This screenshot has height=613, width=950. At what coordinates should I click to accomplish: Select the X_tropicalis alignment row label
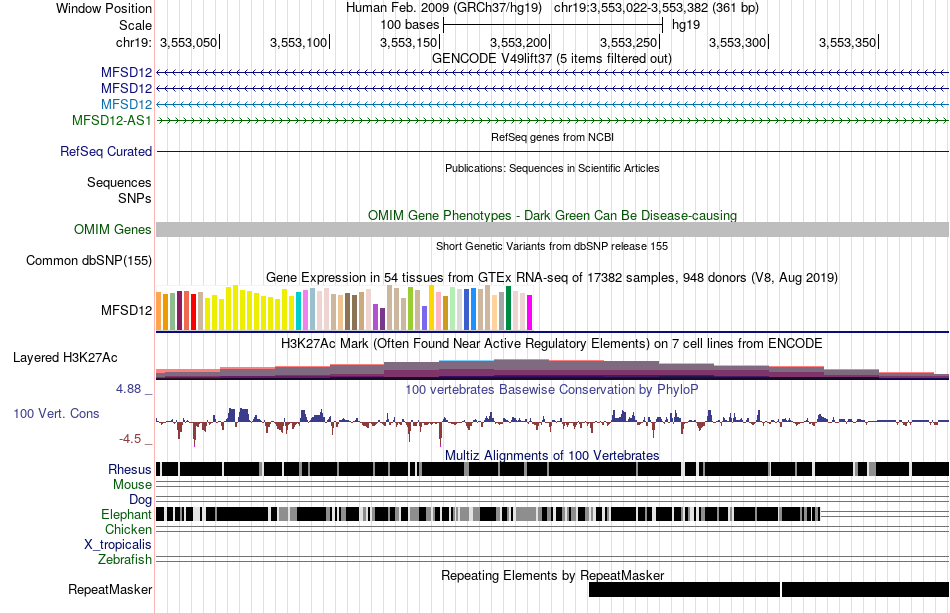pos(118,544)
